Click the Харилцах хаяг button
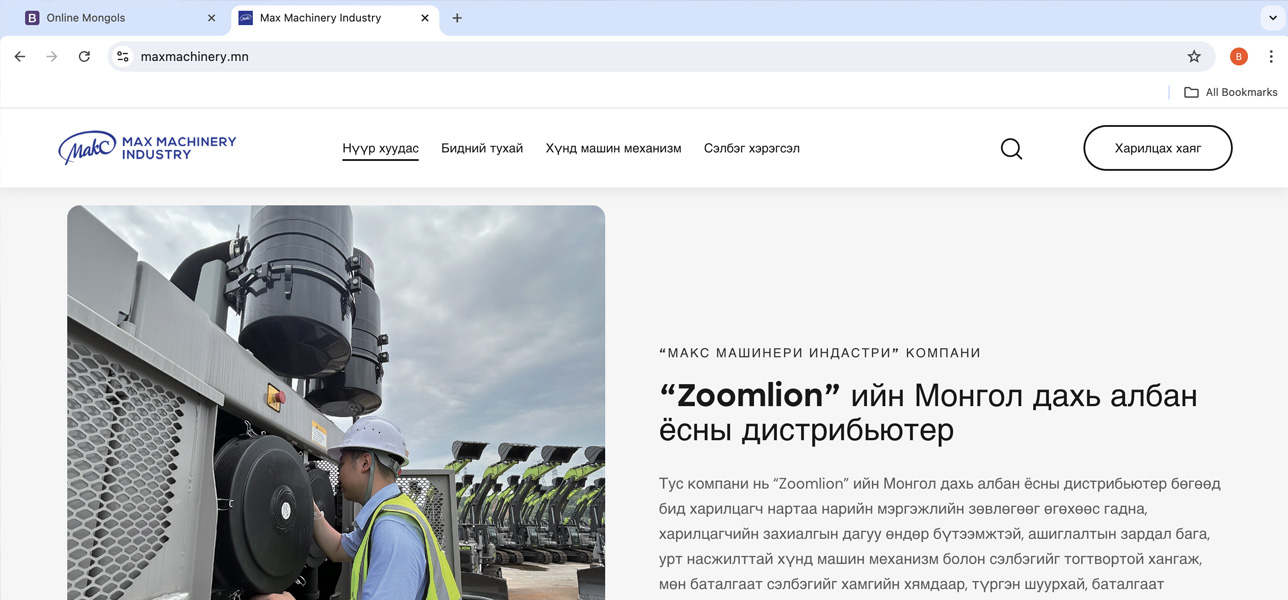1288x600 pixels. click(1158, 148)
